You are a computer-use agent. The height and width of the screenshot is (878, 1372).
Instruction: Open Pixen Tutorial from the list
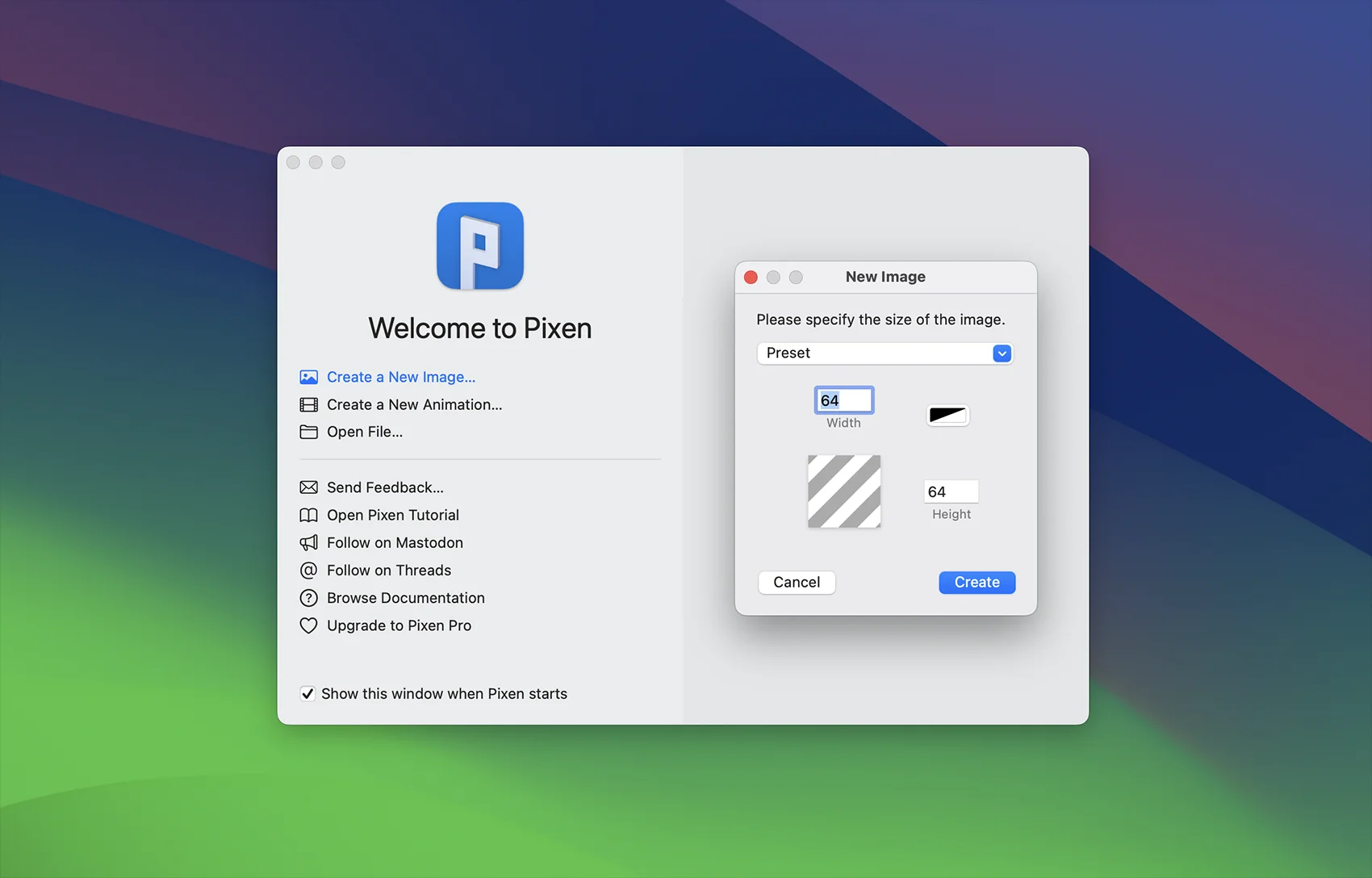click(393, 515)
